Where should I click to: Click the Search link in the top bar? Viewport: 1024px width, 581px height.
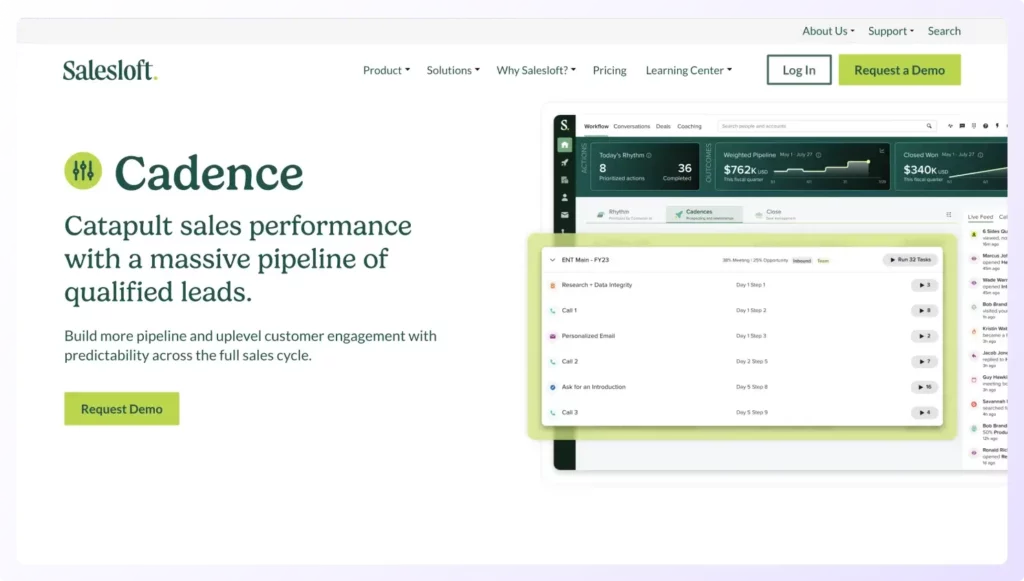pyautogui.click(x=944, y=31)
